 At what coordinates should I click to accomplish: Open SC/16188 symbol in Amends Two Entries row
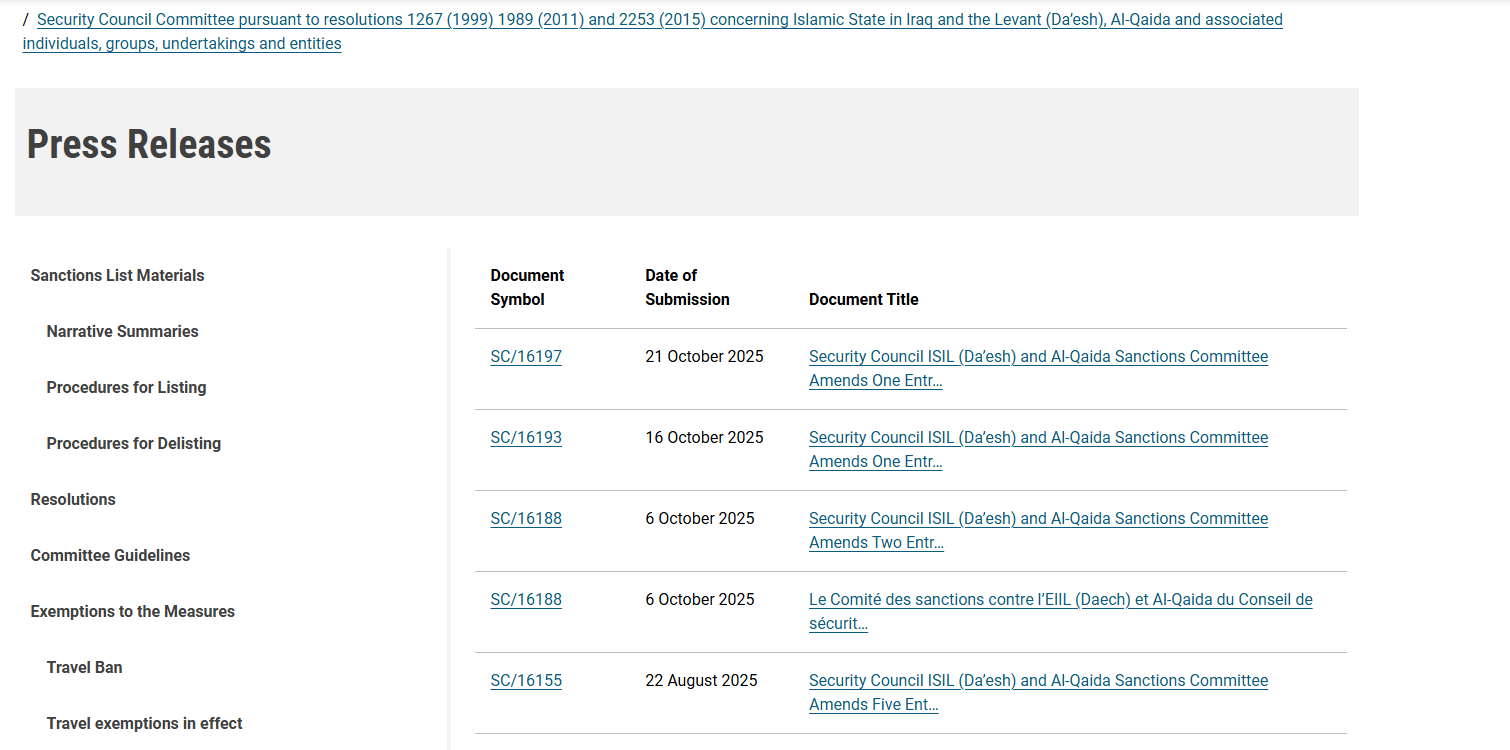point(526,519)
